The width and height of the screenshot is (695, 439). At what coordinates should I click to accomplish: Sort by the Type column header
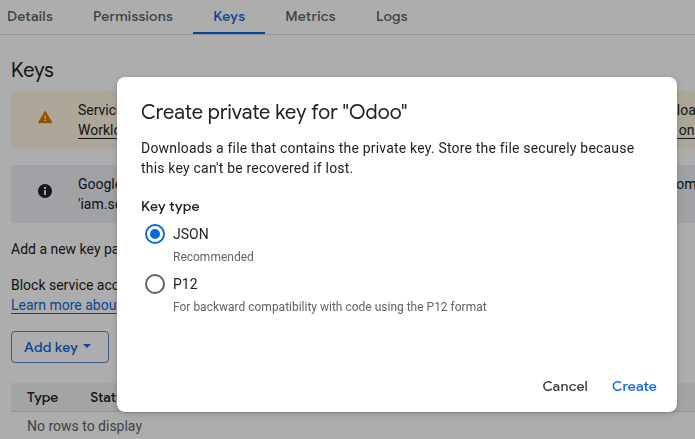pos(43,397)
